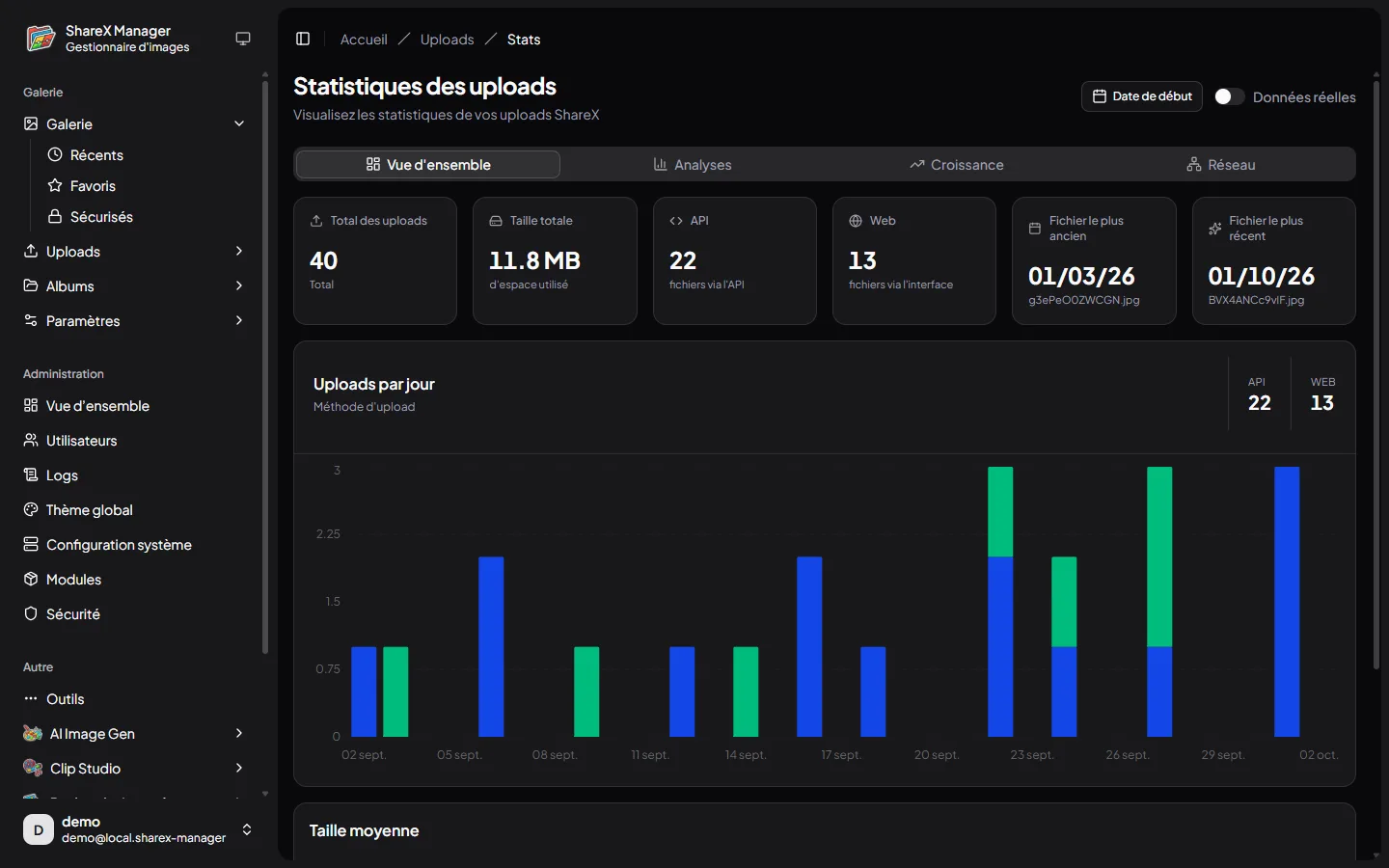Click the Stats breadcrumb
The image size is (1389, 868).
(524, 40)
